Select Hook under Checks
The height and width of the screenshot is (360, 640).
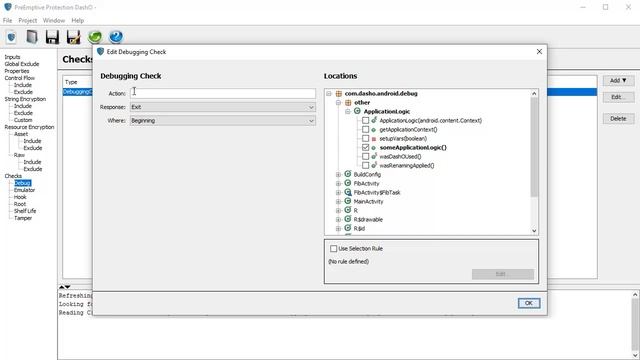tap(20, 197)
